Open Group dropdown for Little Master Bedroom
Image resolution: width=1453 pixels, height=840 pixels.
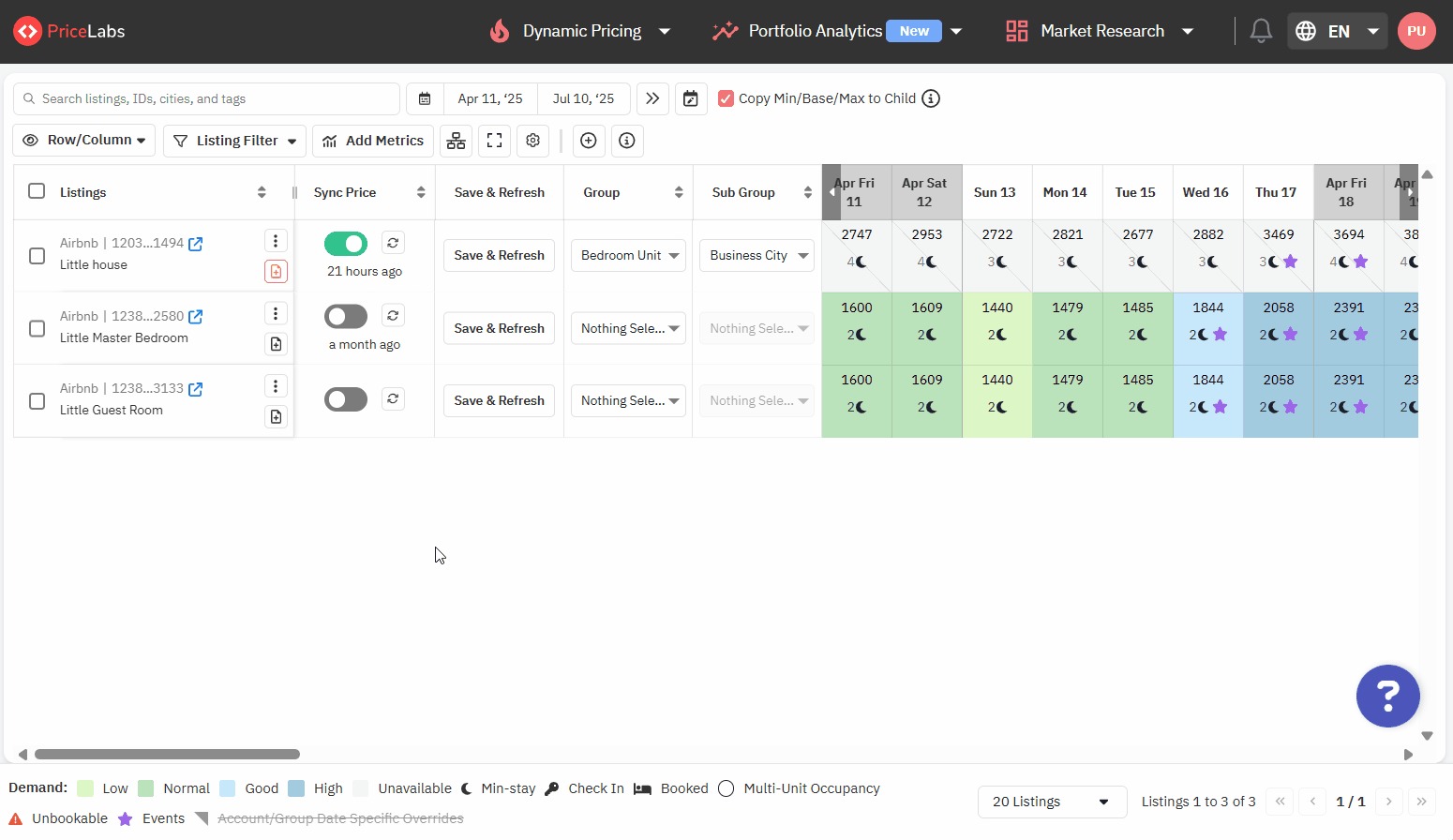click(628, 328)
